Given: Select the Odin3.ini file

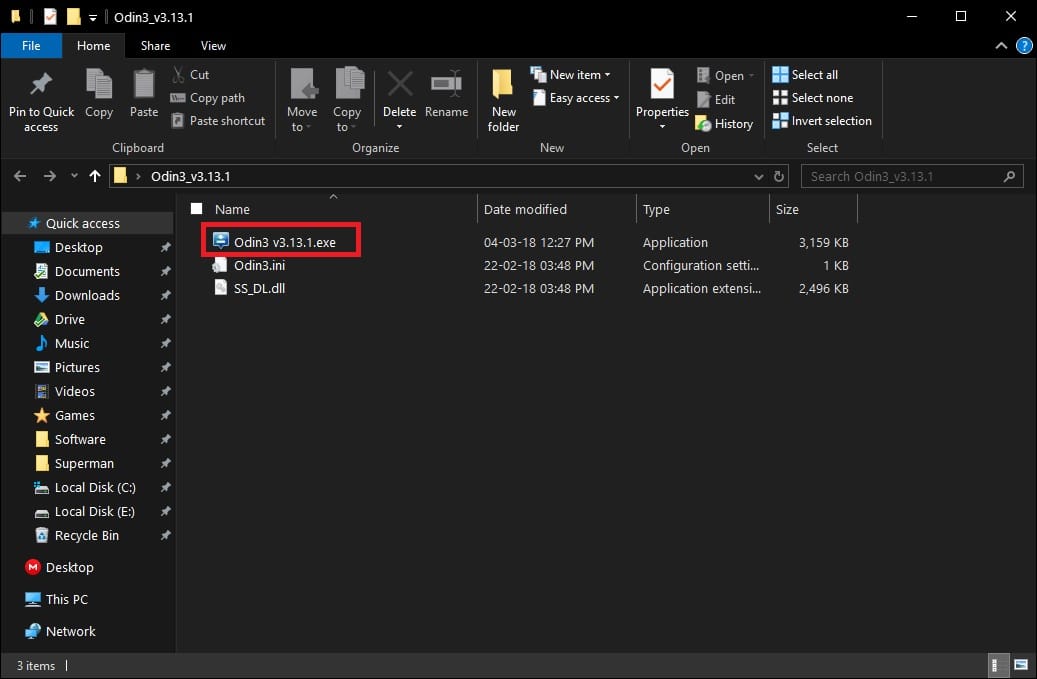Looking at the screenshot, I should pyautogui.click(x=259, y=265).
